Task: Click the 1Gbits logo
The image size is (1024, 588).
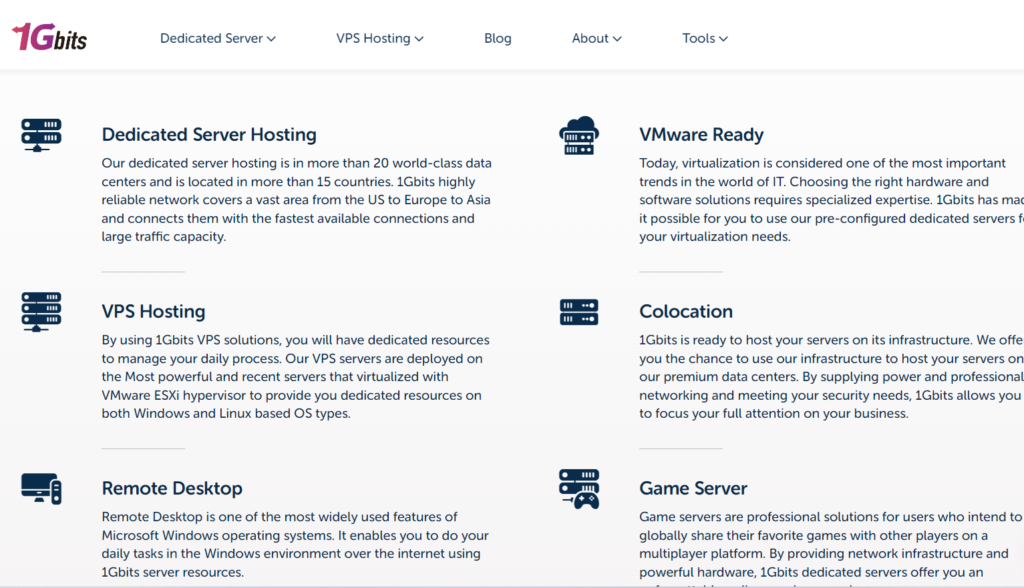Action: [x=50, y=37]
